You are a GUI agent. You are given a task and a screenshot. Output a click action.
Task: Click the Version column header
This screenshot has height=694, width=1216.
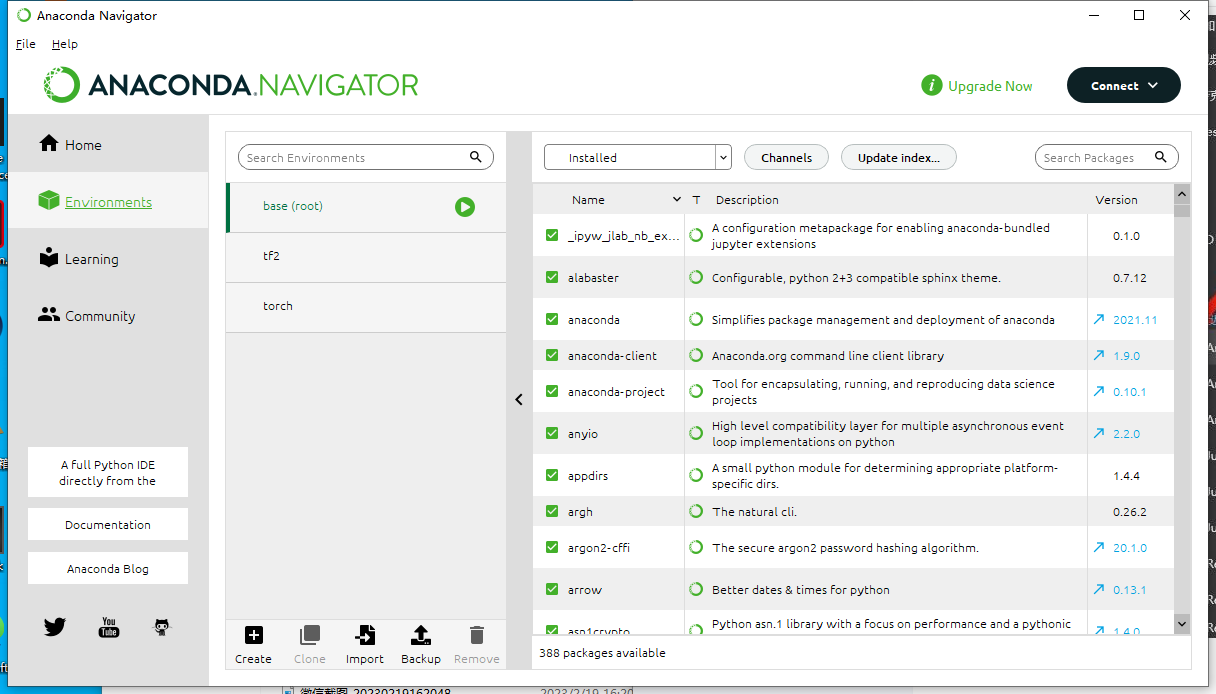click(1116, 200)
